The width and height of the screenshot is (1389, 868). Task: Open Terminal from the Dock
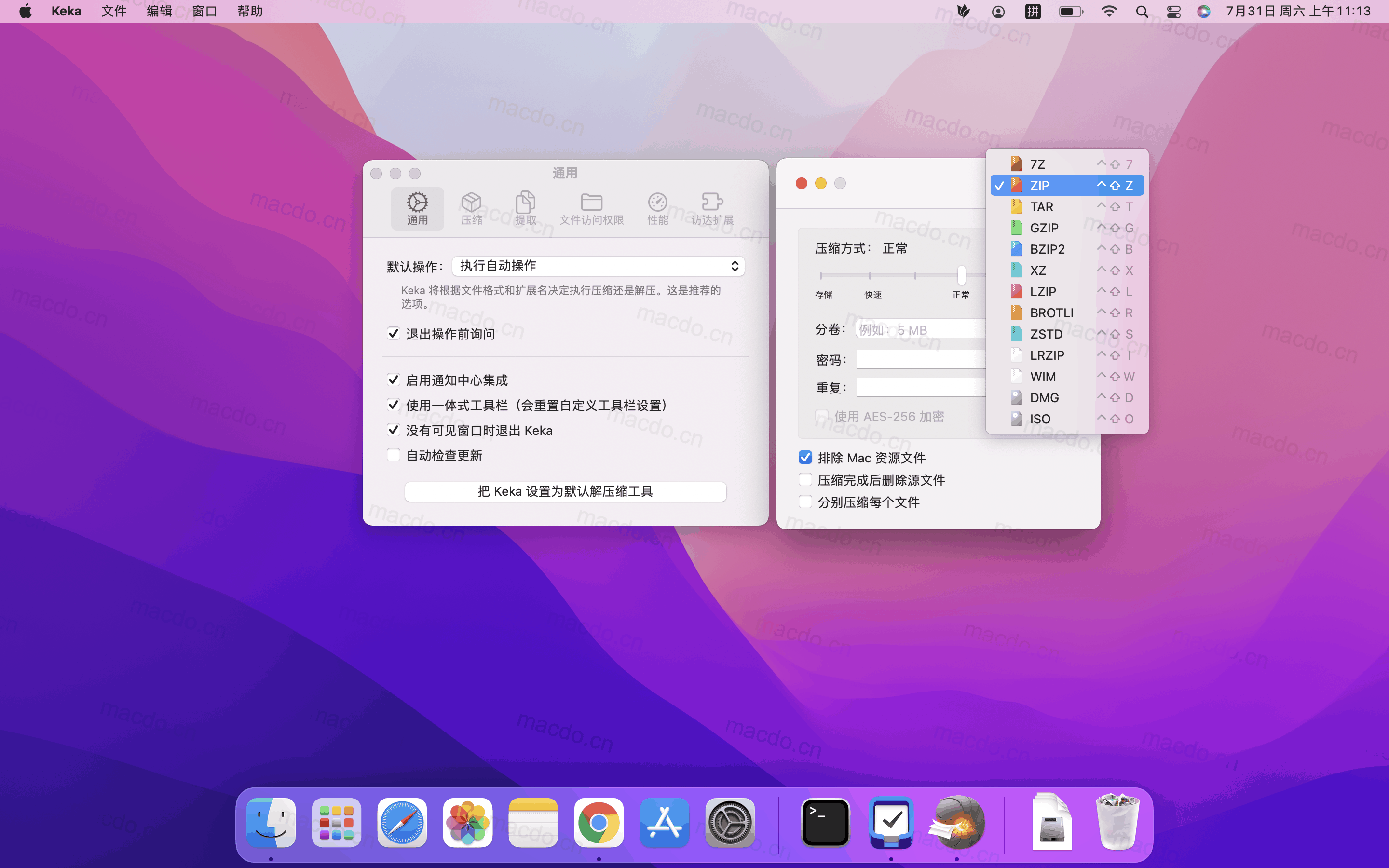(825, 822)
